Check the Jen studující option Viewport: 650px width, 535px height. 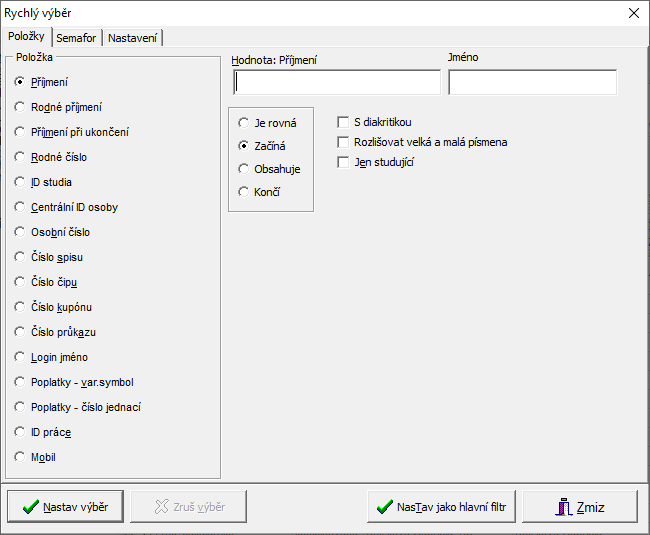pyautogui.click(x=345, y=162)
